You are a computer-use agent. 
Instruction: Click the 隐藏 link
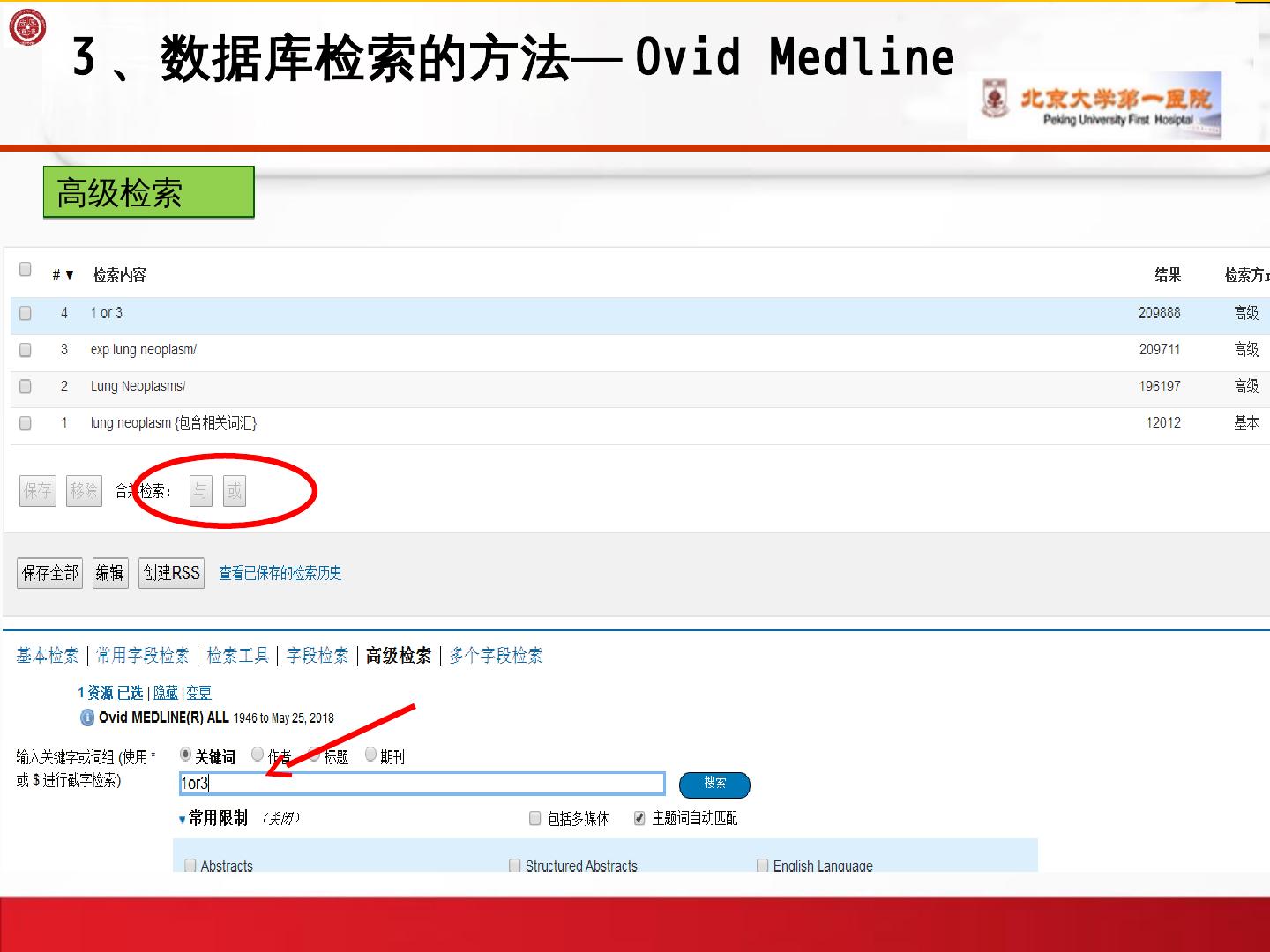tap(165, 693)
